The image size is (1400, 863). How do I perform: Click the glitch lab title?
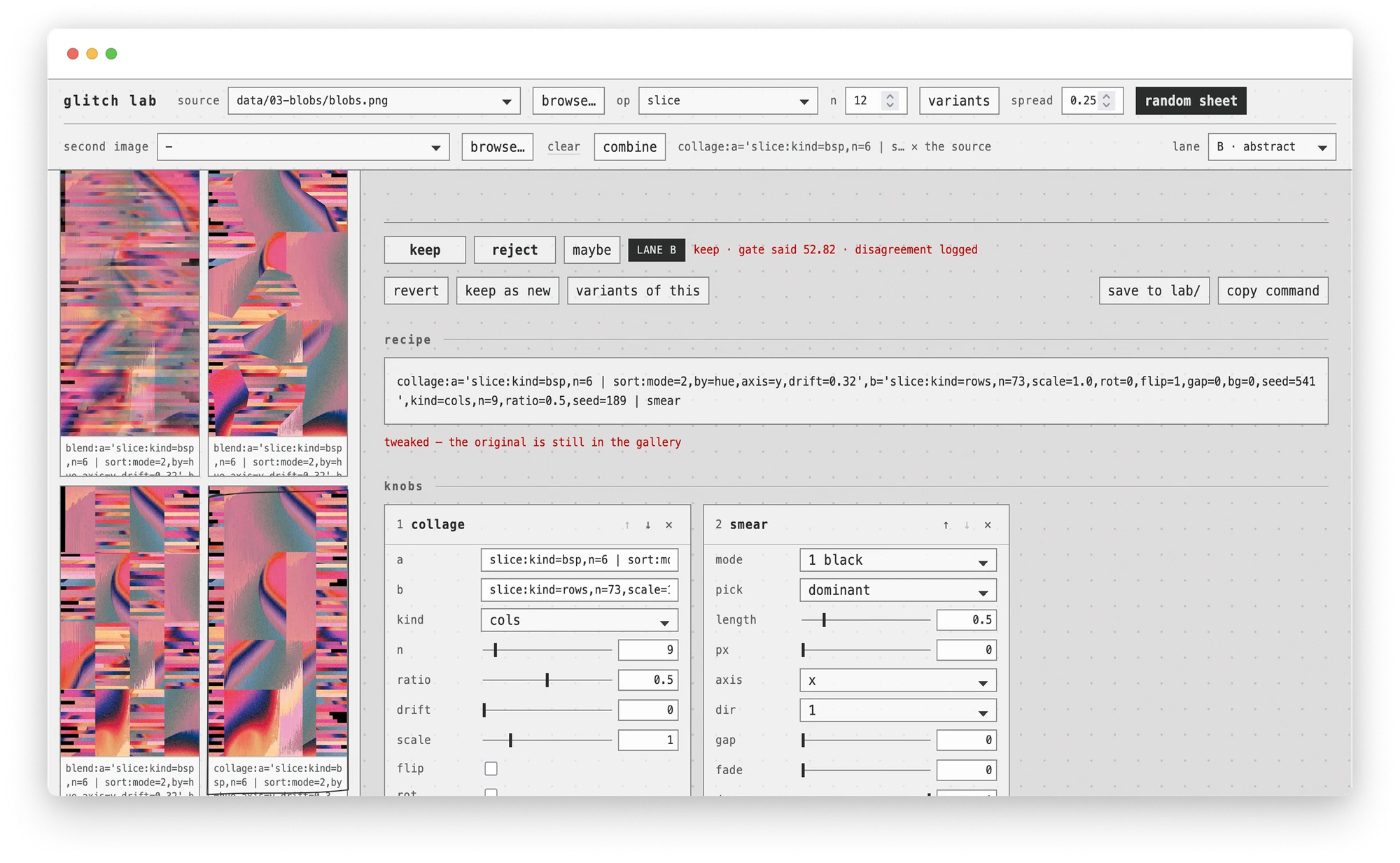[x=110, y=101]
